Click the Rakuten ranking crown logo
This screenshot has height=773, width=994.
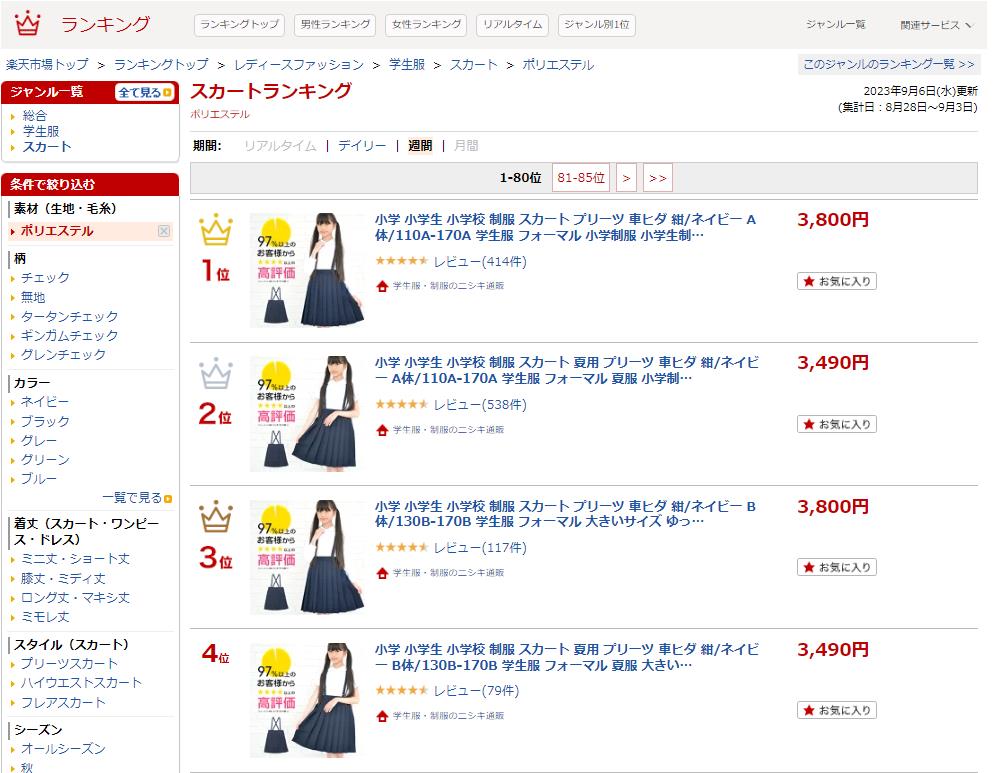click(x=28, y=24)
